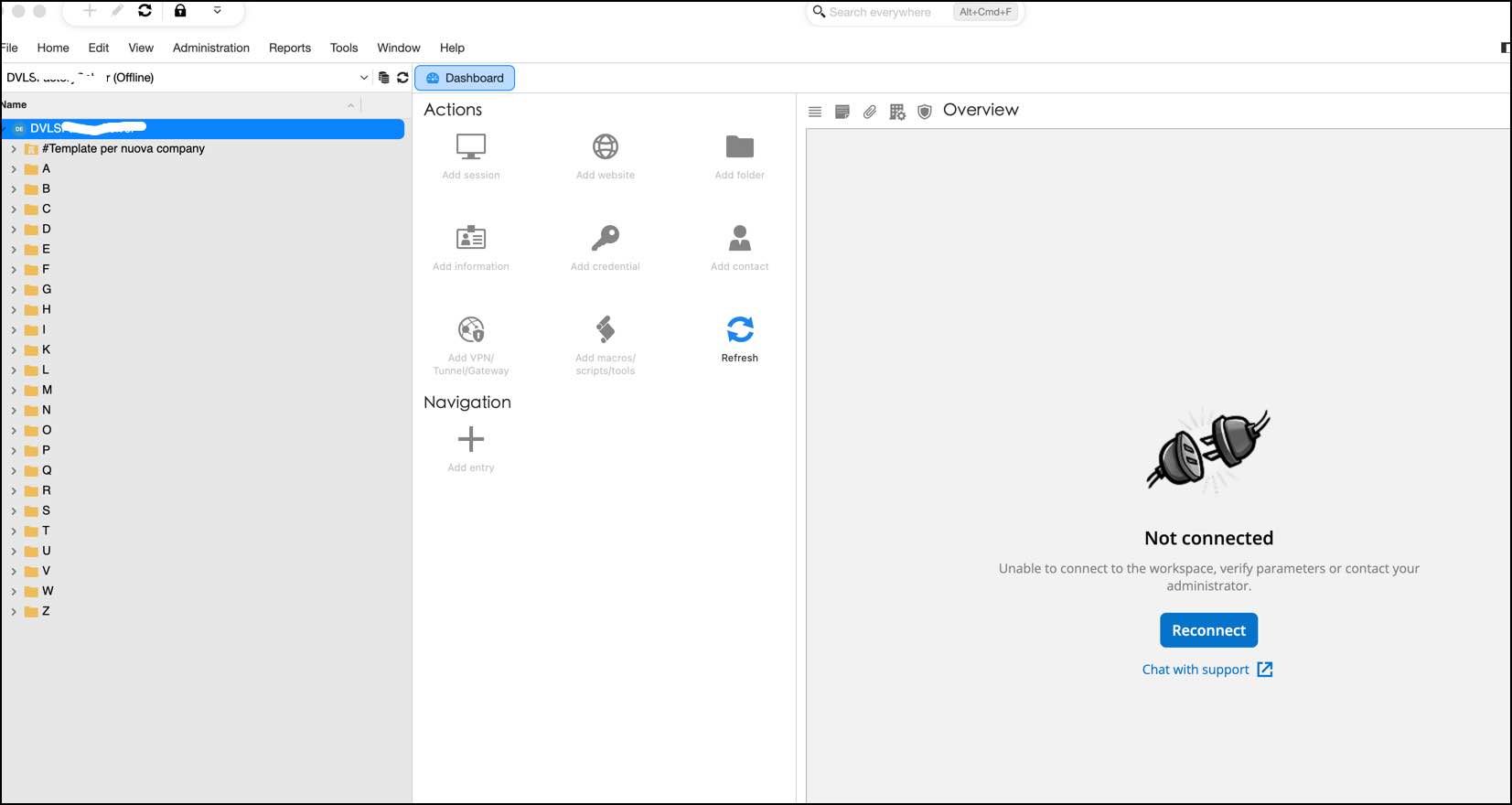Open the View menu
This screenshot has height=805, width=1512.
point(141,48)
